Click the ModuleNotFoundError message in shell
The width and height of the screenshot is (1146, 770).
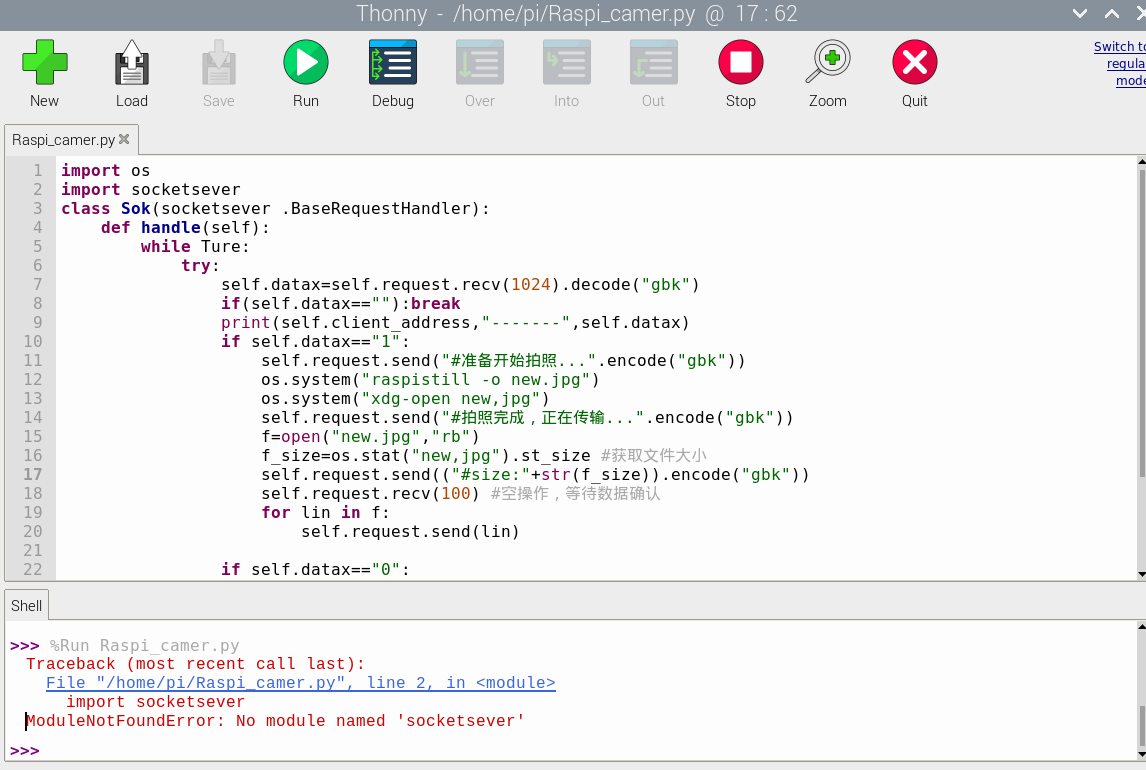coord(275,720)
